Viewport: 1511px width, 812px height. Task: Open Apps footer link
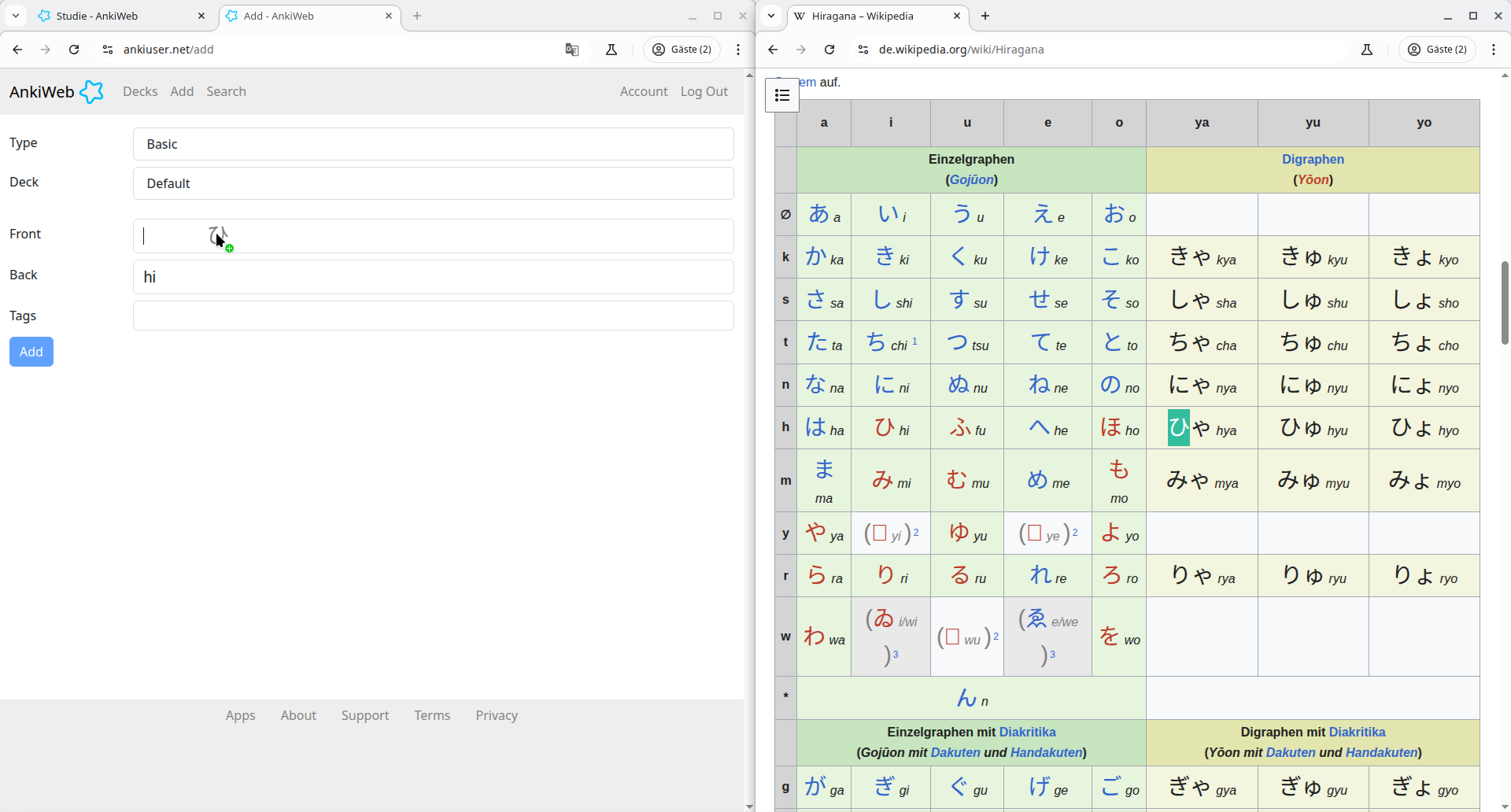(x=240, y=715)
